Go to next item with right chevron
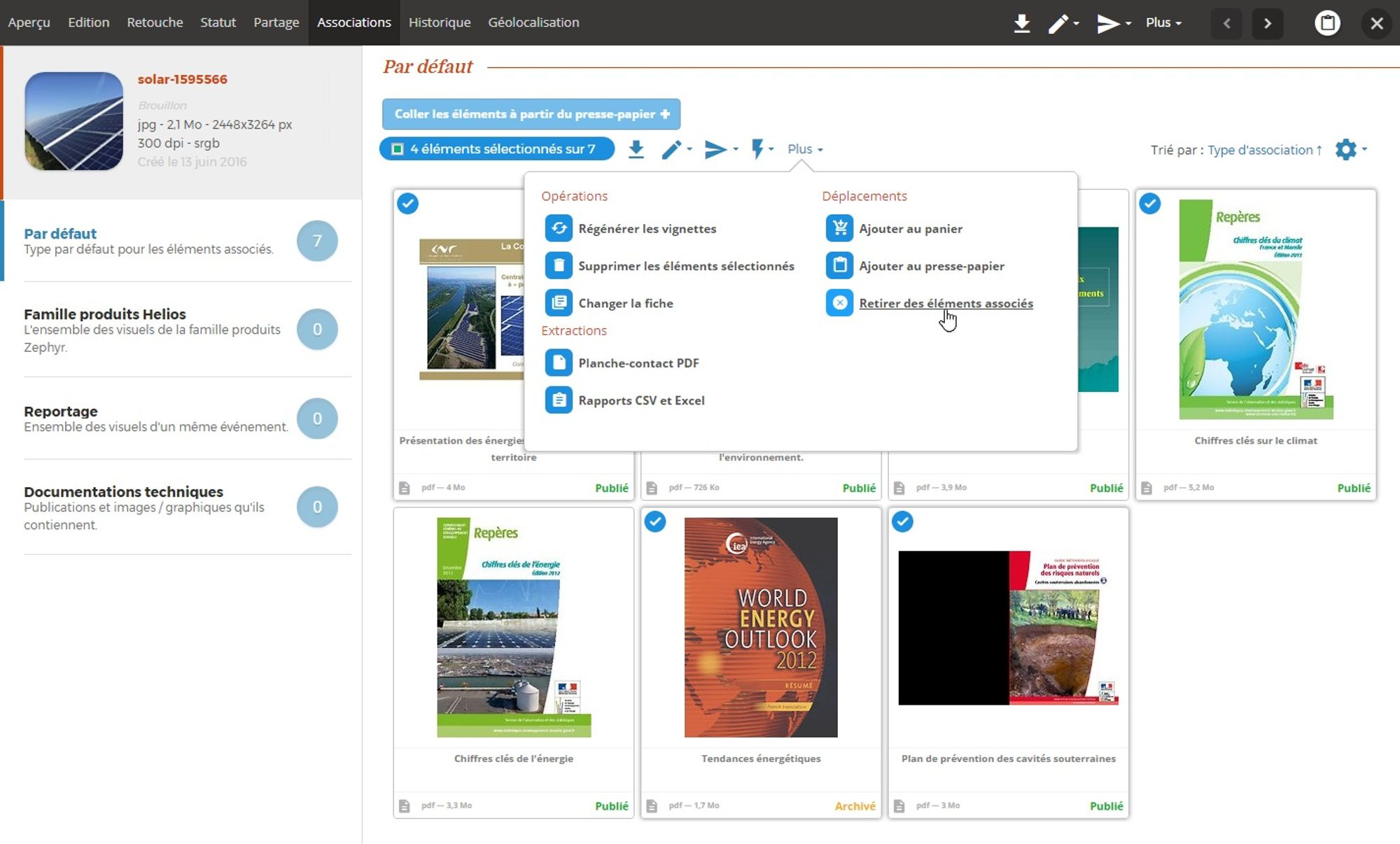The image size is (1400, 844). pyautogui.click(x=1268, y=23)
